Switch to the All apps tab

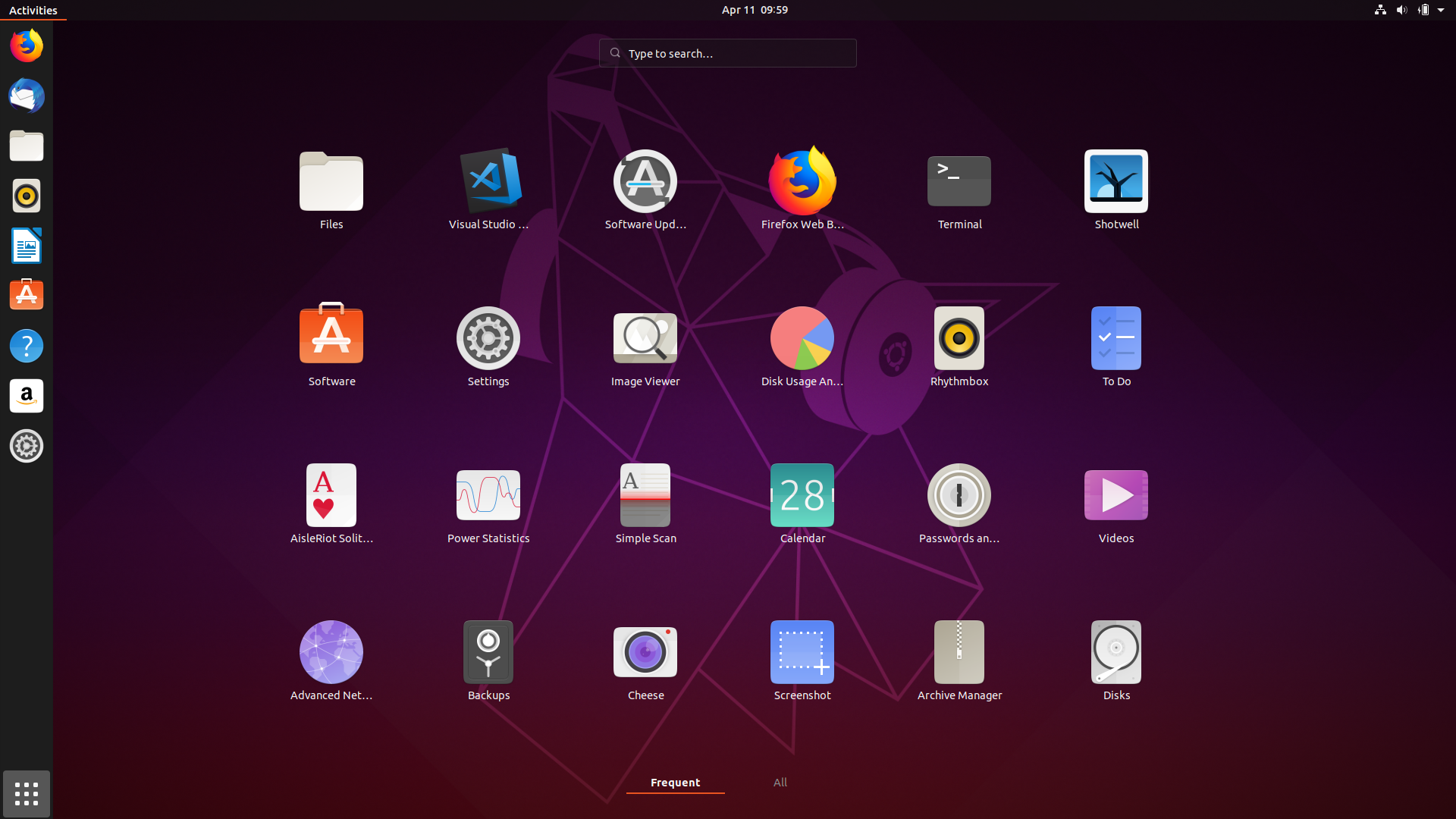click(780, 782)
